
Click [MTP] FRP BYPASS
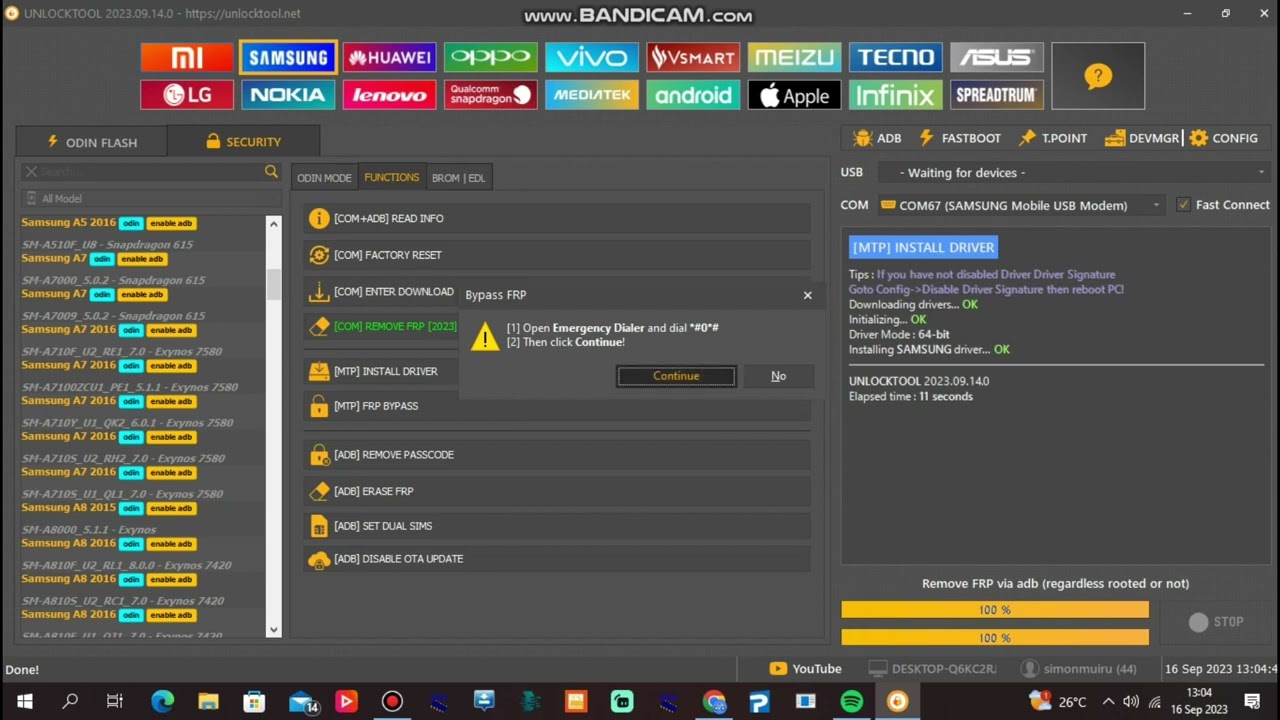click(x=558, y=406)
